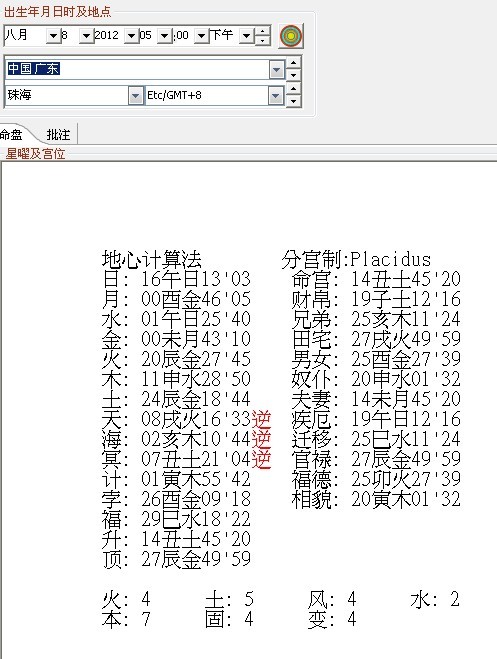Open the hour dropdown showing 05
Viewport: 497px width, 659px height.
[164, 36]
